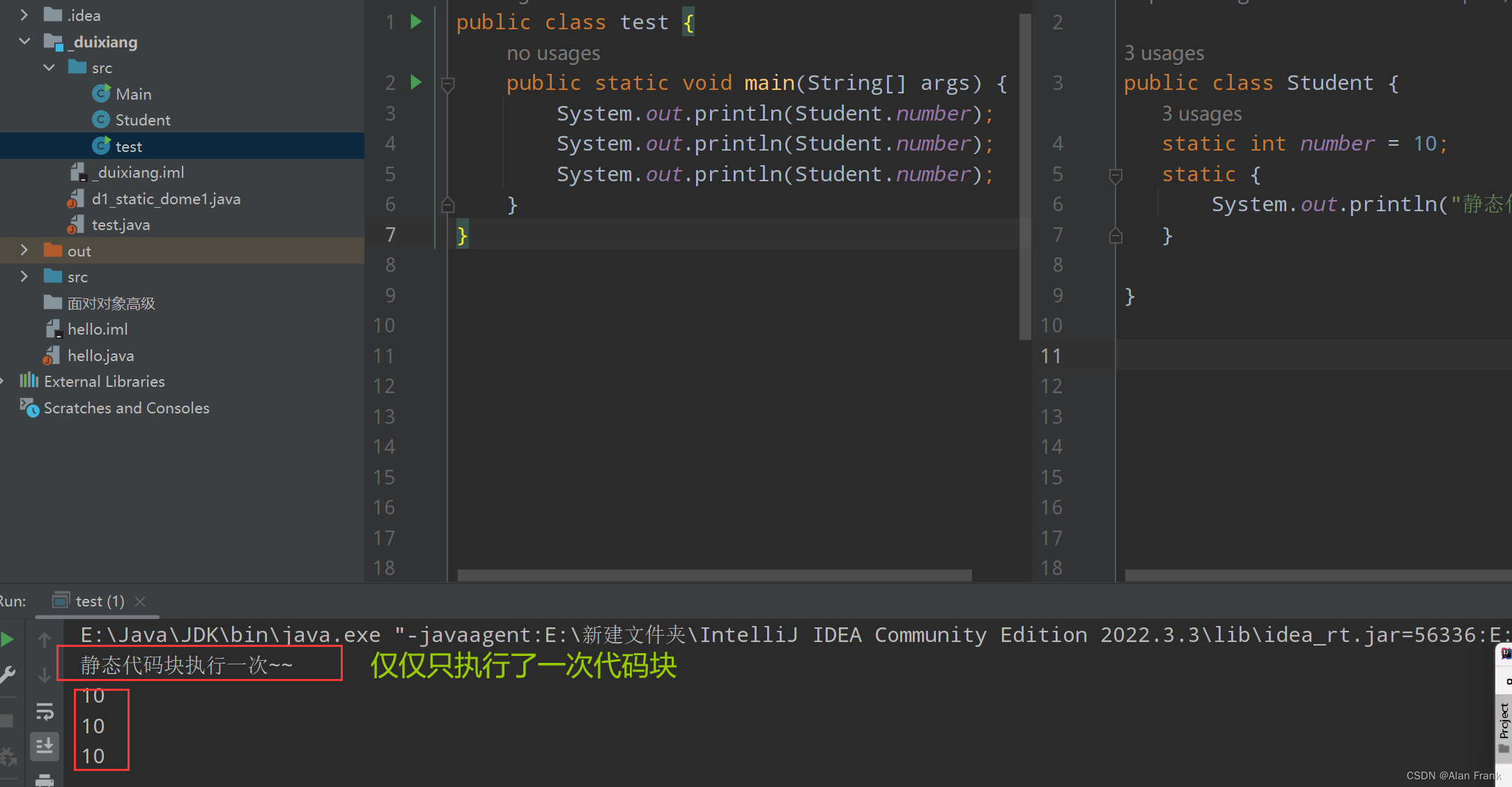Image resolution: width=1512 pixels, height=787 pixels.
Task: Click the Down stack trace arrow
Action: pos(45,675)
